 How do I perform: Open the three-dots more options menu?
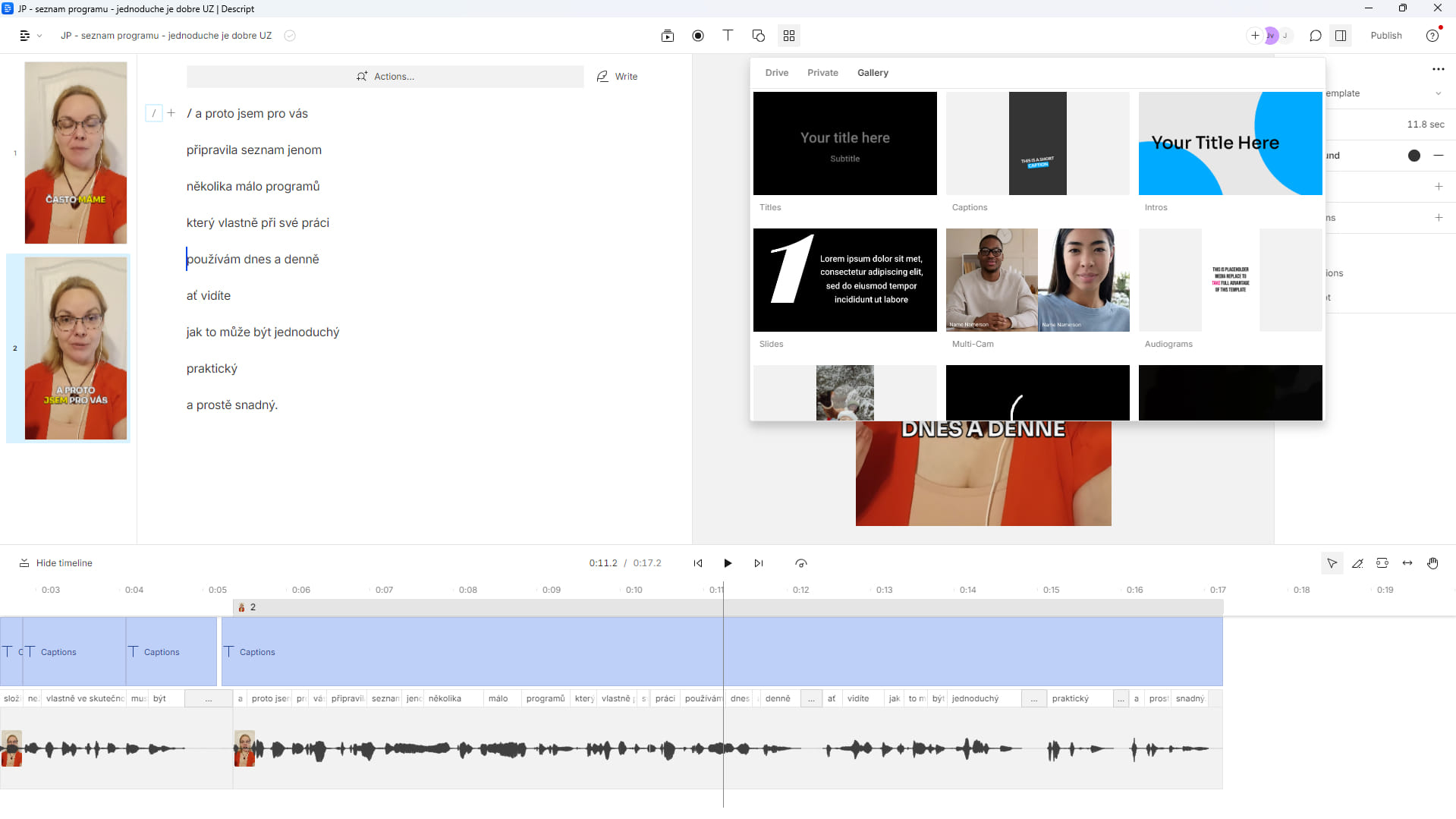pyautogui.click(x=1438, y=69)
